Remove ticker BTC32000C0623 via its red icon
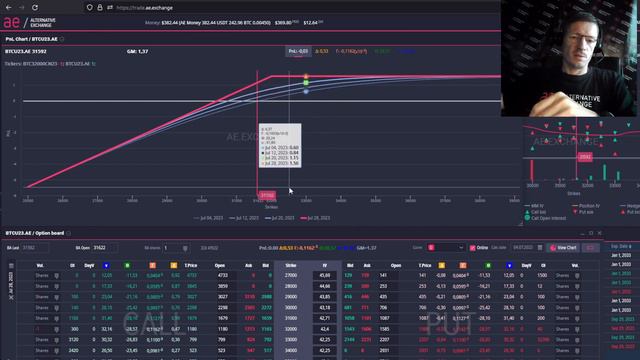Viewport: 640px width, 360px height. 62,64
